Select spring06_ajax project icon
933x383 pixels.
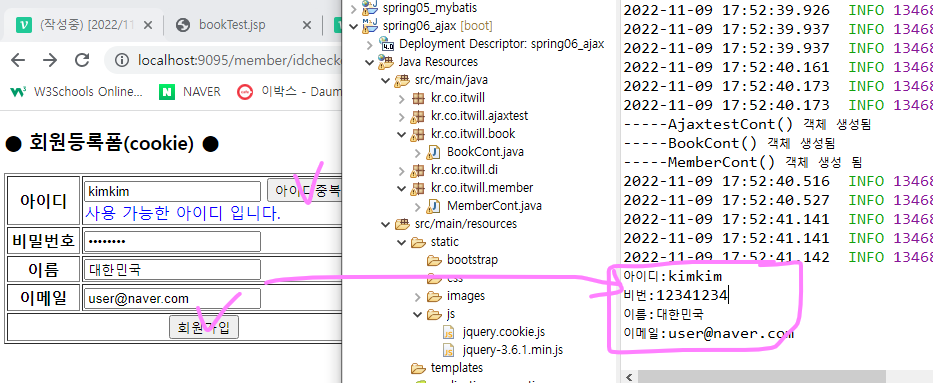[x=370, y=26]
